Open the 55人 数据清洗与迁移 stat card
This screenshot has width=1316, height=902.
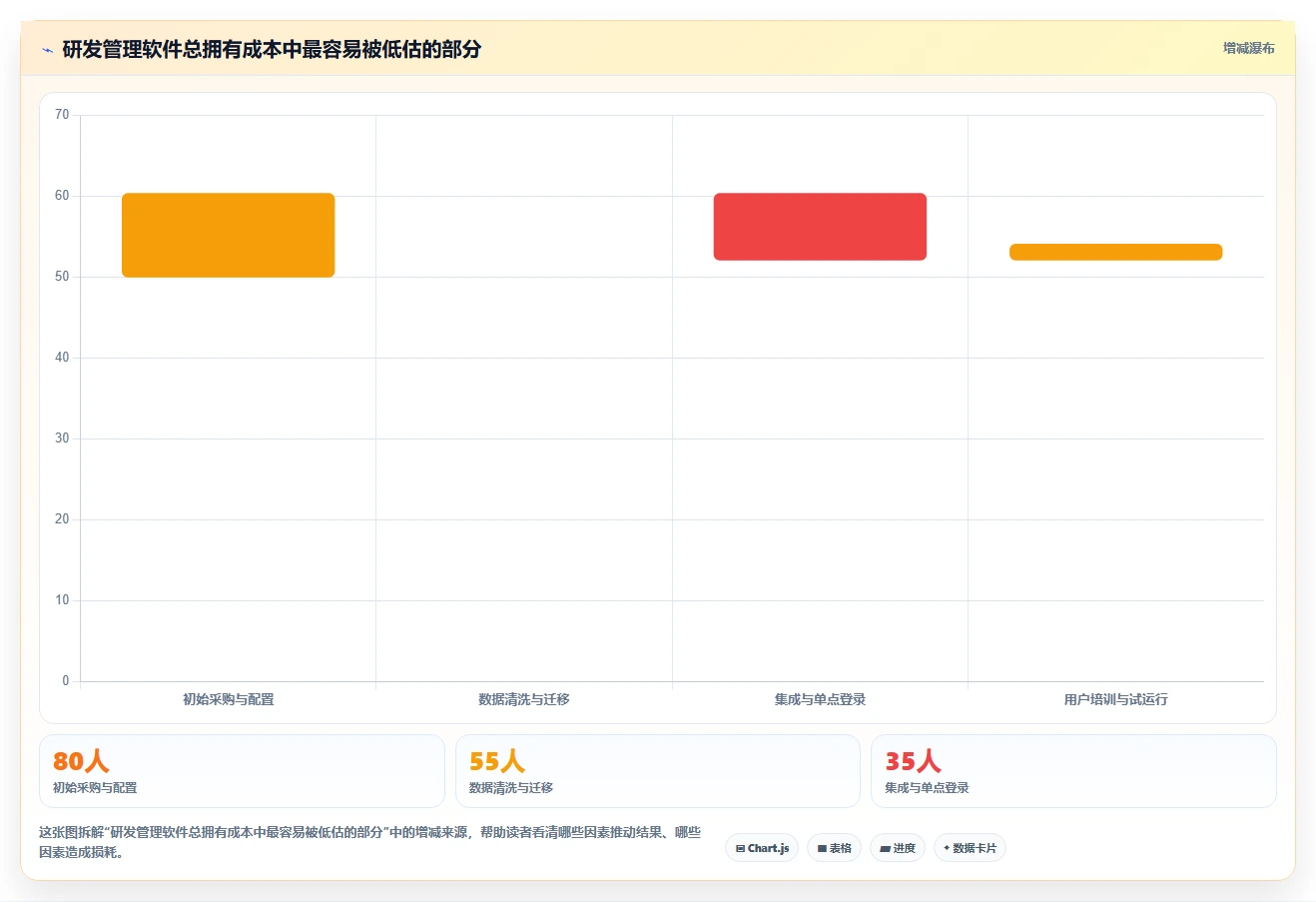click(657, 771)
